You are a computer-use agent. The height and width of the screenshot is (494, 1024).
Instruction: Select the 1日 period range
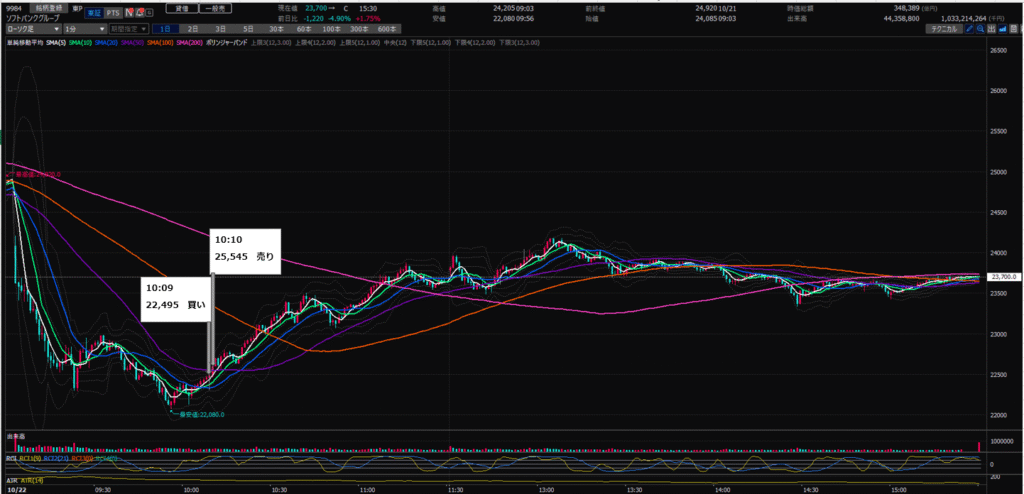click(164, 29)
